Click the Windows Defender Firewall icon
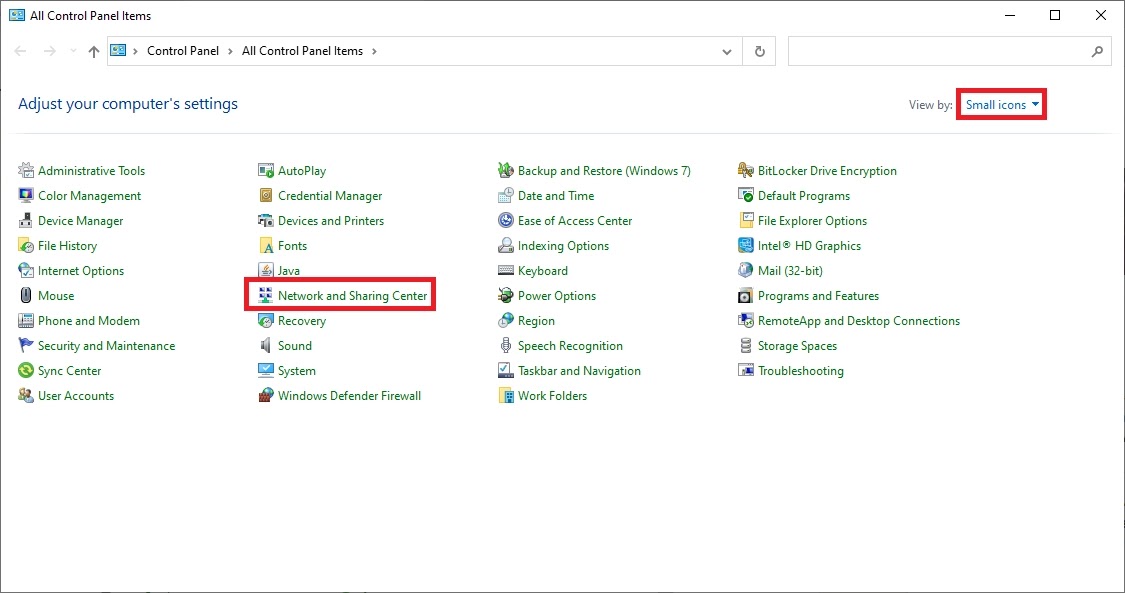Image resolution: width=1125 pixels, height=593 pixels. [x=266, y=396]
